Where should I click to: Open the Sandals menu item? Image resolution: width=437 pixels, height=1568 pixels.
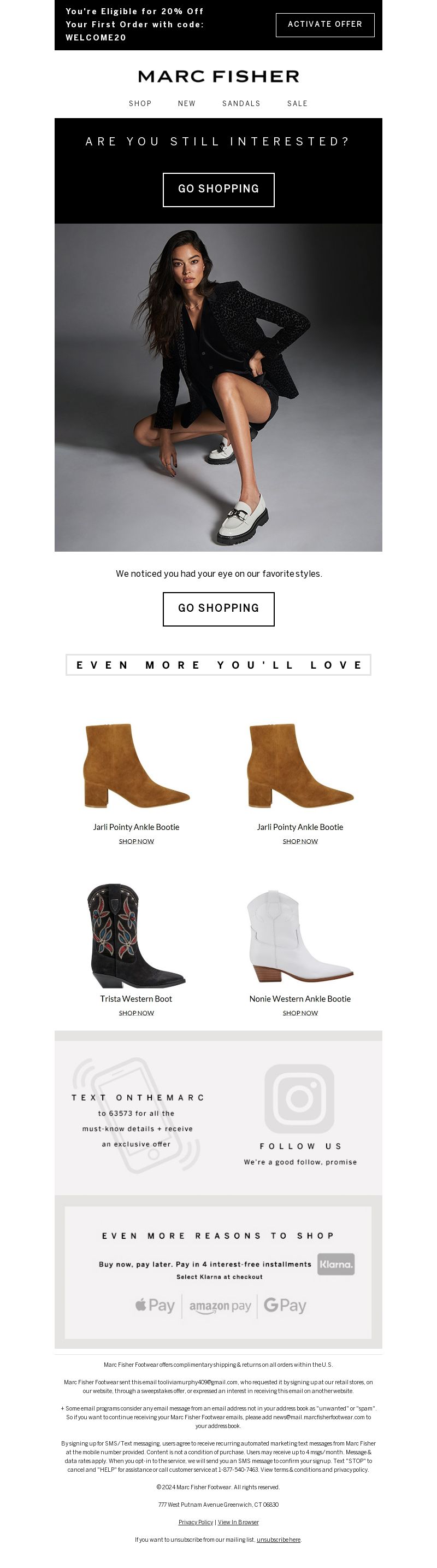241,103
